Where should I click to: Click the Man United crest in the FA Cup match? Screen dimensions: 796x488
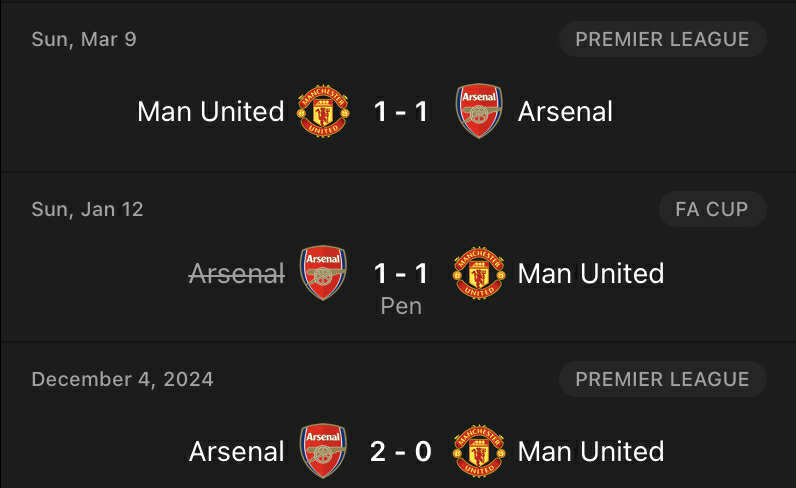coord(479,273)
